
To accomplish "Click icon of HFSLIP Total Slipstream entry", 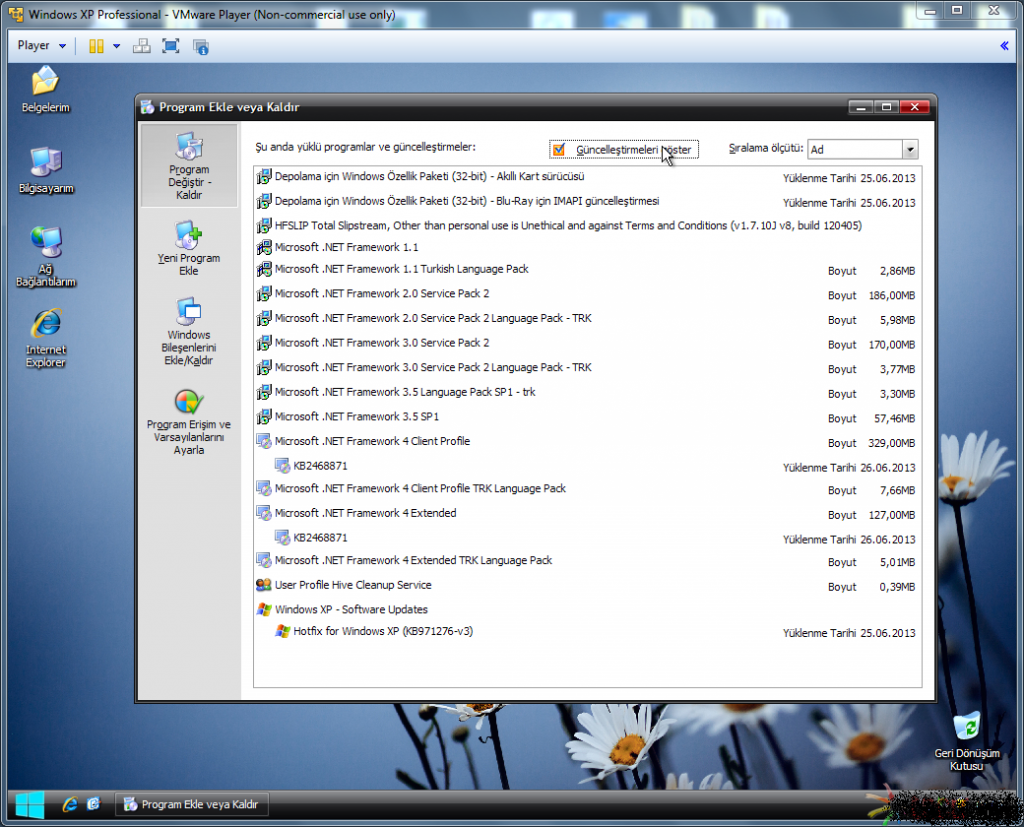I will [x=264, y=226].
